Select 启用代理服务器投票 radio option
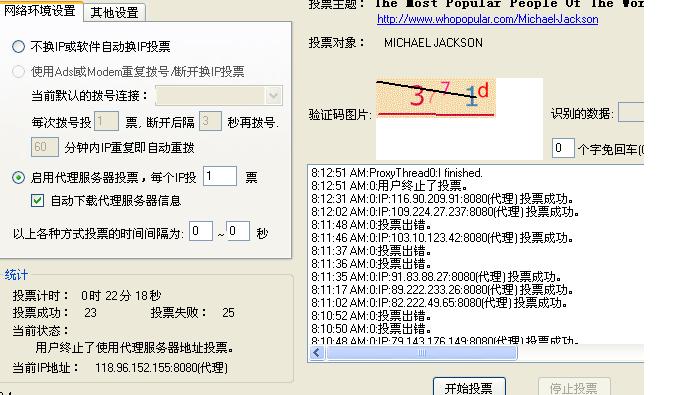The image size is (683, 395). (18, 177)
